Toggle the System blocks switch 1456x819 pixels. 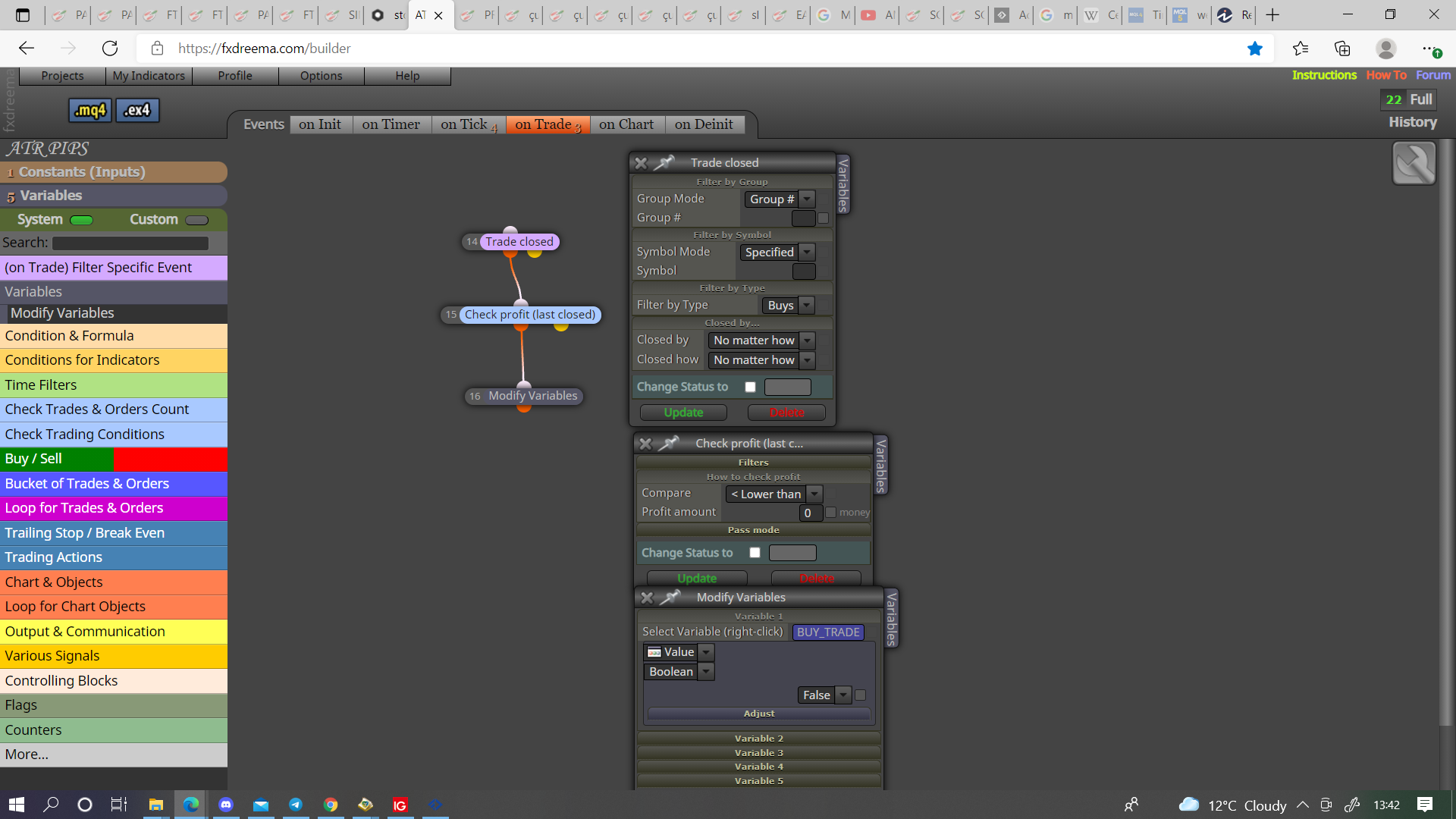(x=81, y=220)
